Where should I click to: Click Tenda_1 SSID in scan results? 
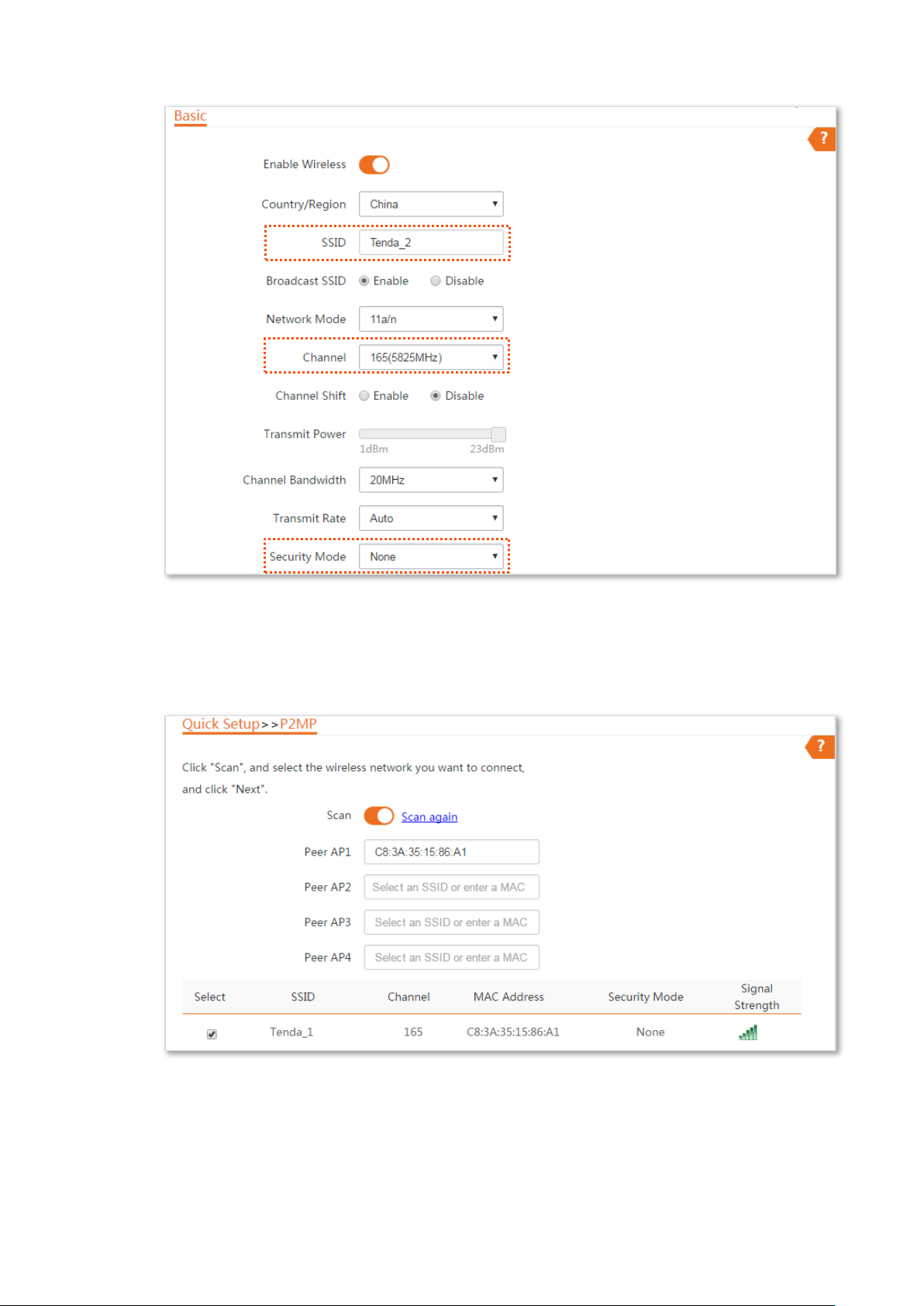pyautogui.click(x=291, y=1032)
